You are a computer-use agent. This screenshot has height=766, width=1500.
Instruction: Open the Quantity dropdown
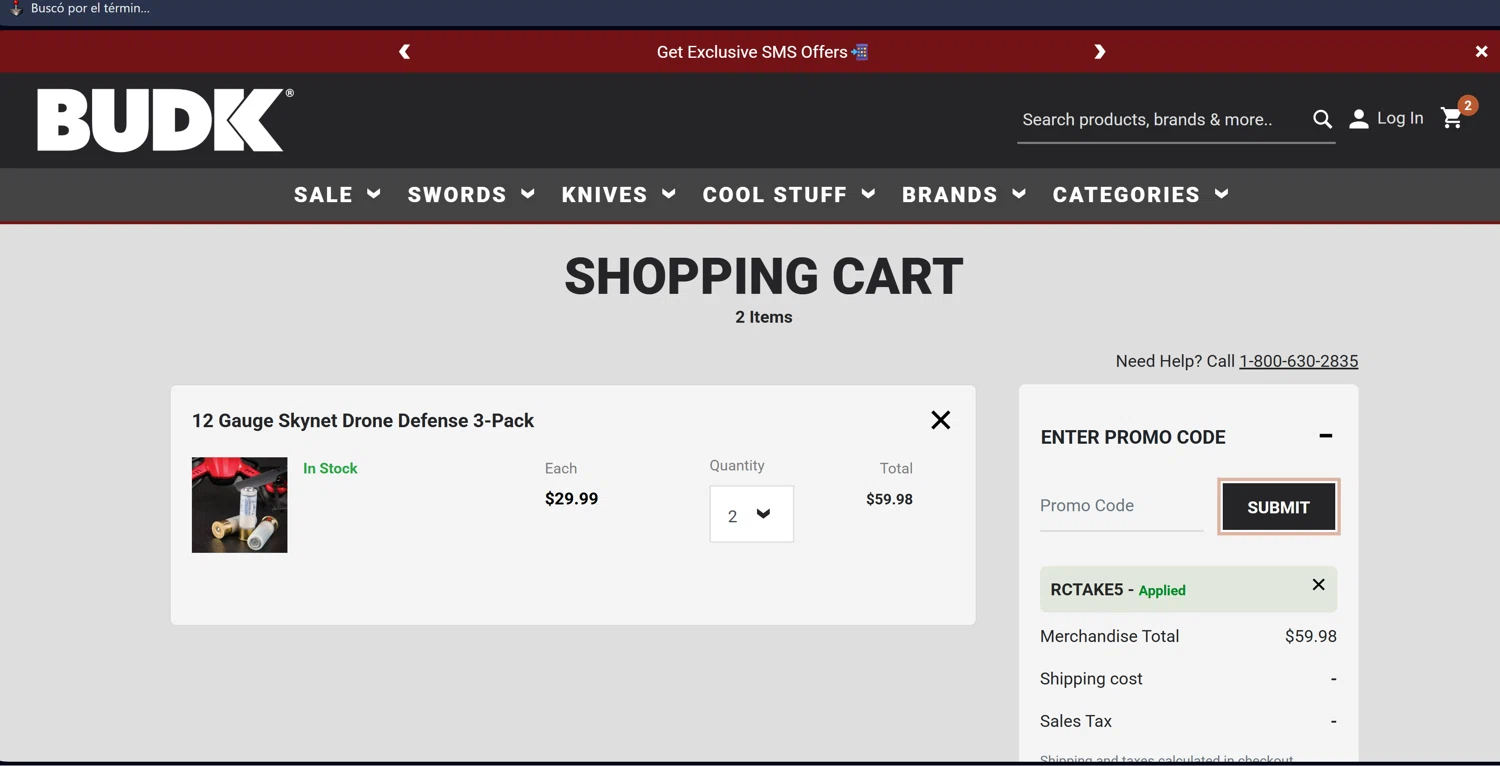751,514
